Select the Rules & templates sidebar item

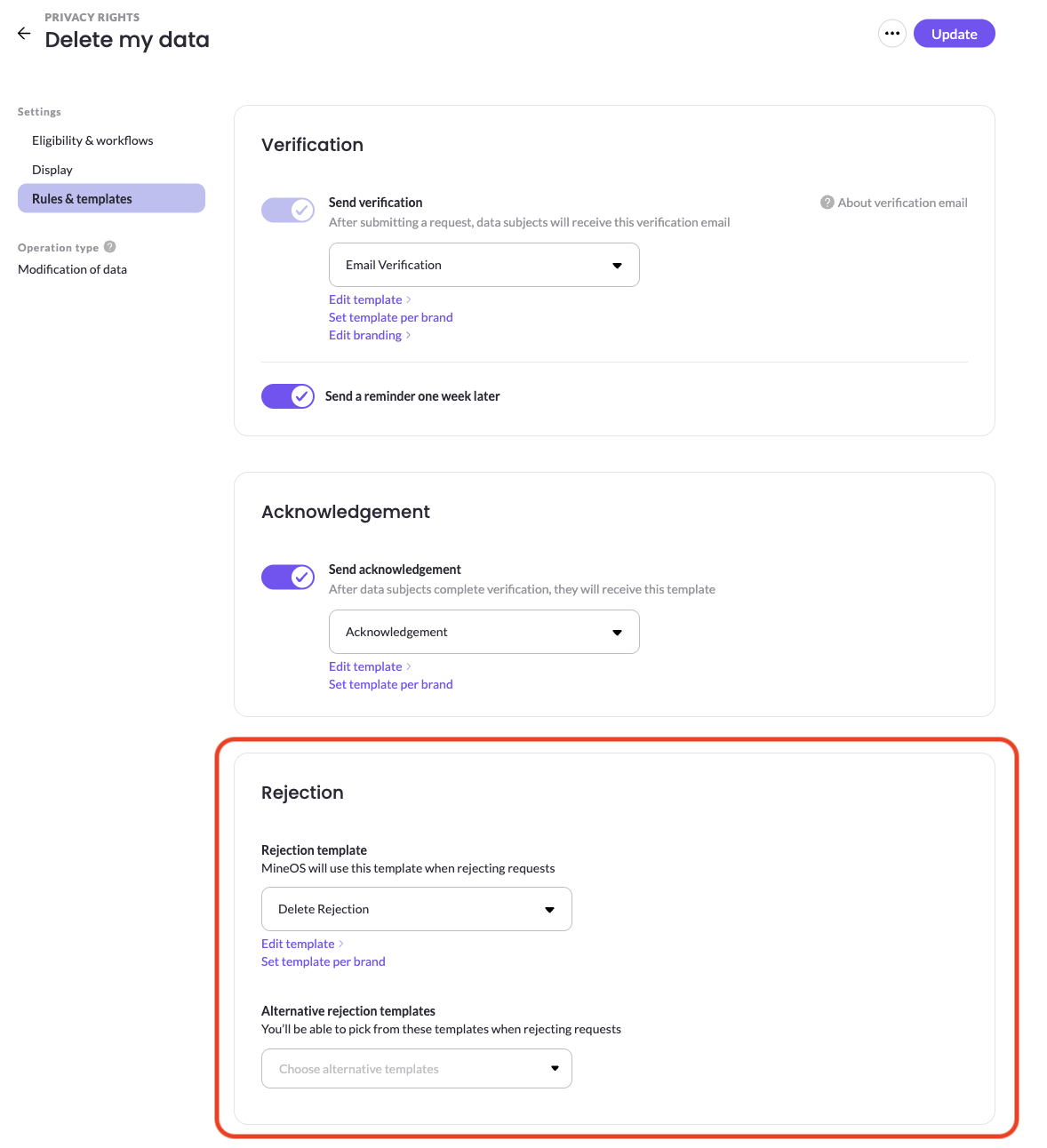(x=111, y=198)
